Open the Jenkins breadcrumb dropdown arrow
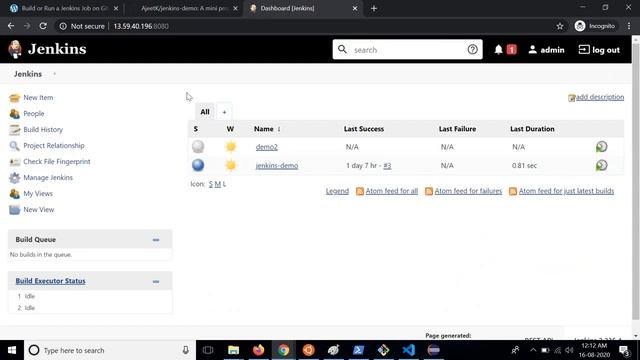640x360 pixels. click(x=55, y=74)
